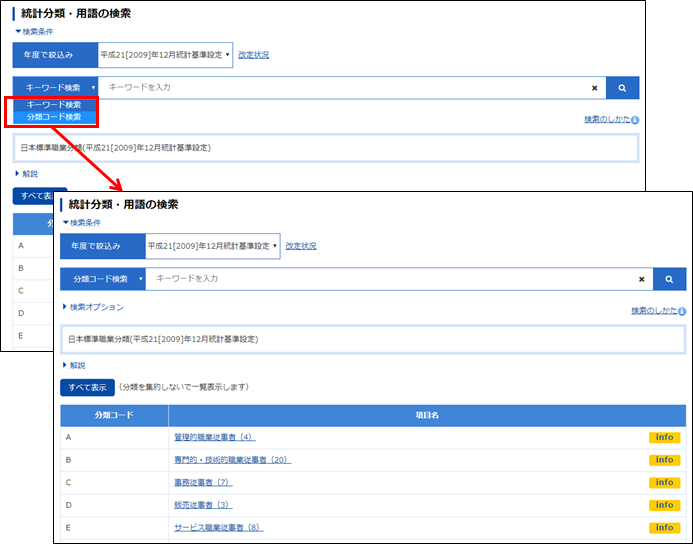Click the すべて表示 button in the lower panel
This screenshot has width=693, height=544.
tap(87, 387)
